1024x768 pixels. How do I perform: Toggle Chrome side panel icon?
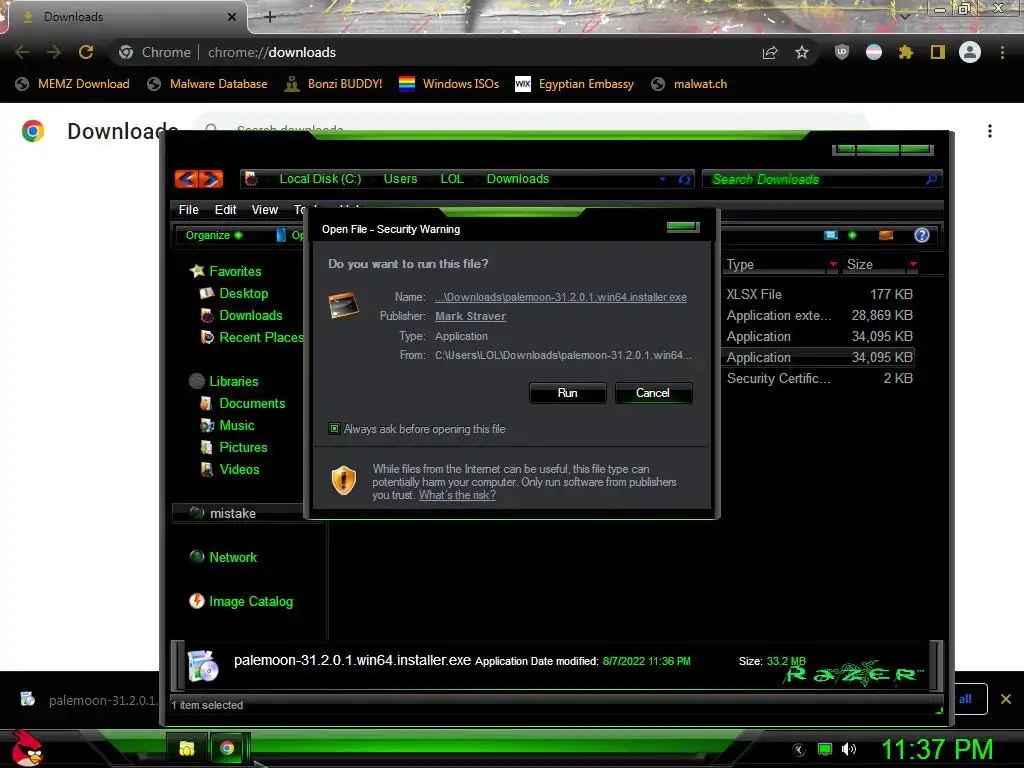pyautogui.click(x=938, y=52)
